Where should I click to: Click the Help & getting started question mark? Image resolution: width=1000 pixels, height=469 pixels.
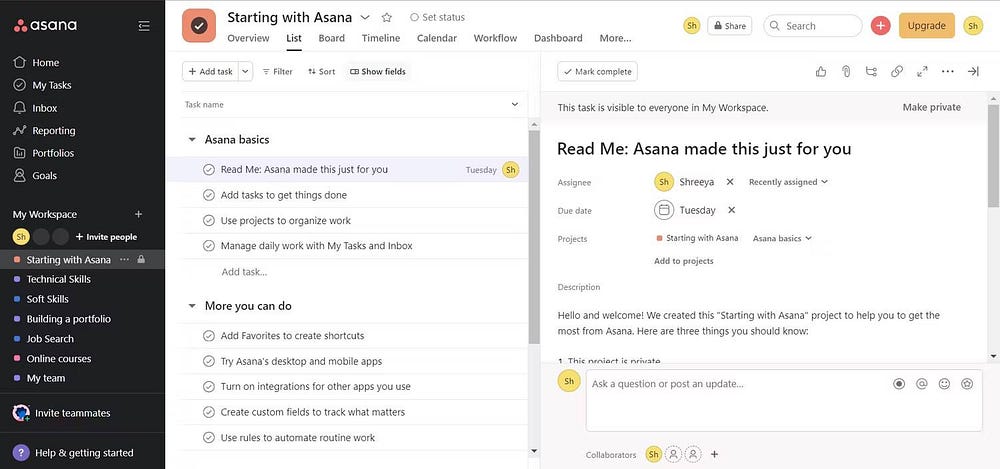tap(21, 453)
